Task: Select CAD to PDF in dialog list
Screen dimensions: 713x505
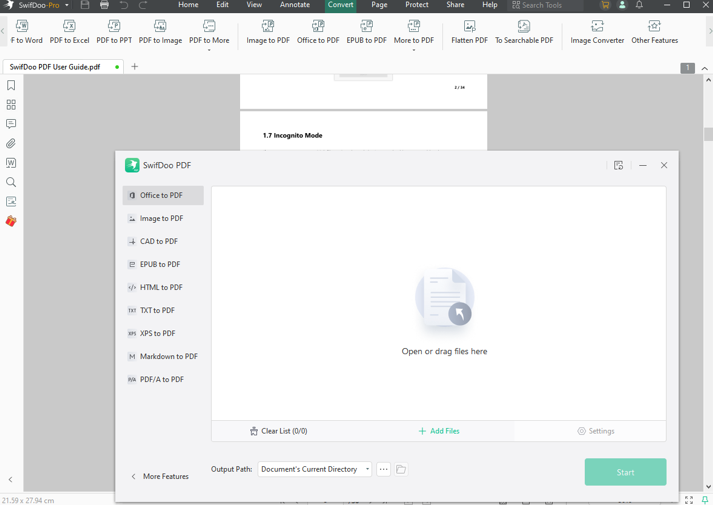Action: pyautogui.click(x=163, y=241)
